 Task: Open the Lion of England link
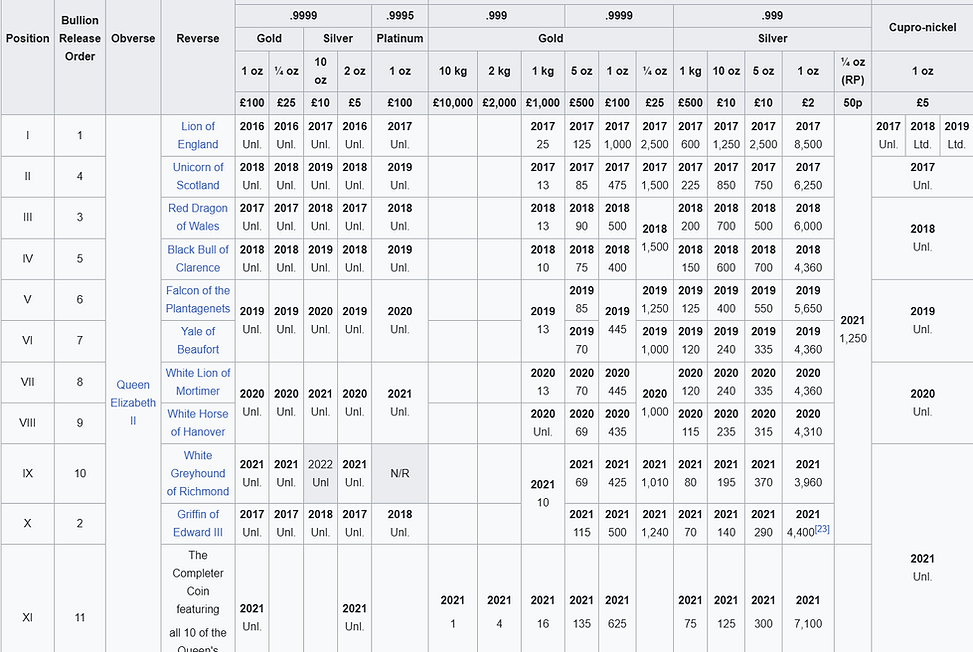(x=197, y=135)
